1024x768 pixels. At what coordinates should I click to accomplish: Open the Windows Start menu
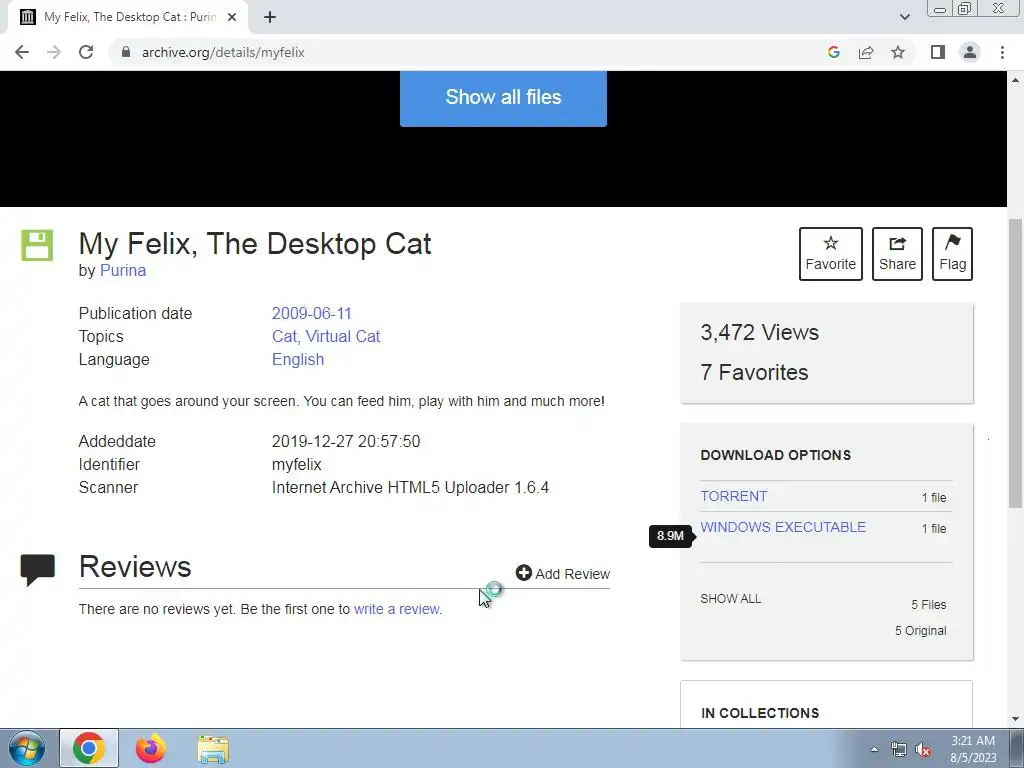click(27, 748)
